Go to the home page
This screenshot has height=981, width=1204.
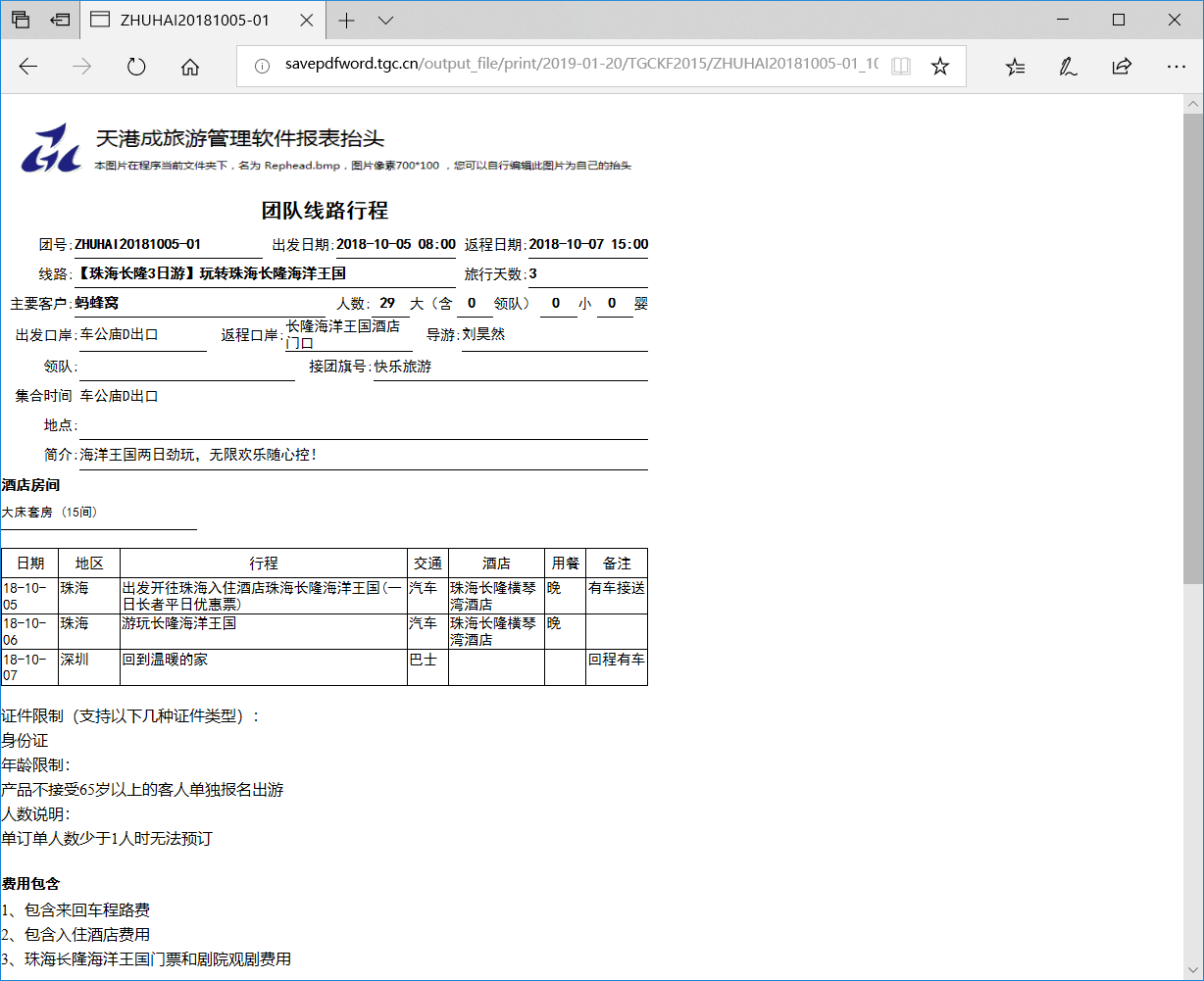[x=190, y=67]
